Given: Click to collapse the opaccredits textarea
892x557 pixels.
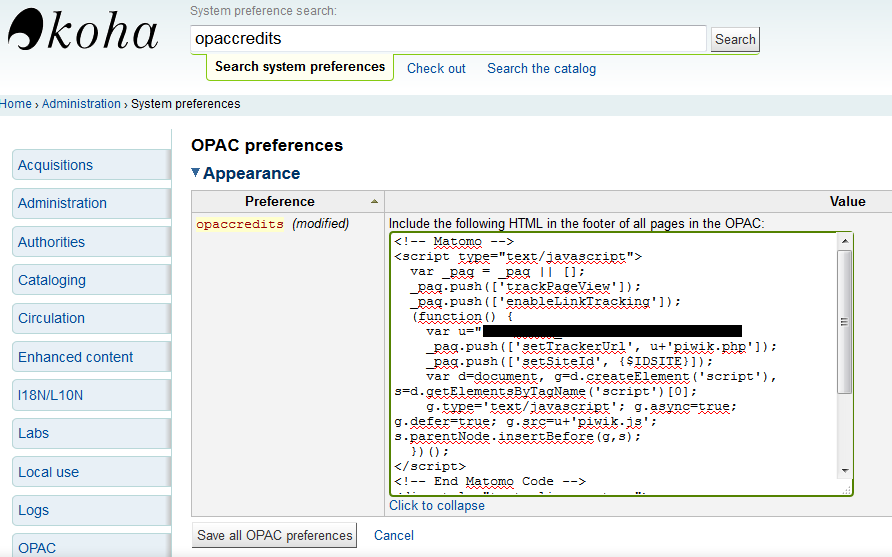Looking at the screenshot, I should 437,505.
